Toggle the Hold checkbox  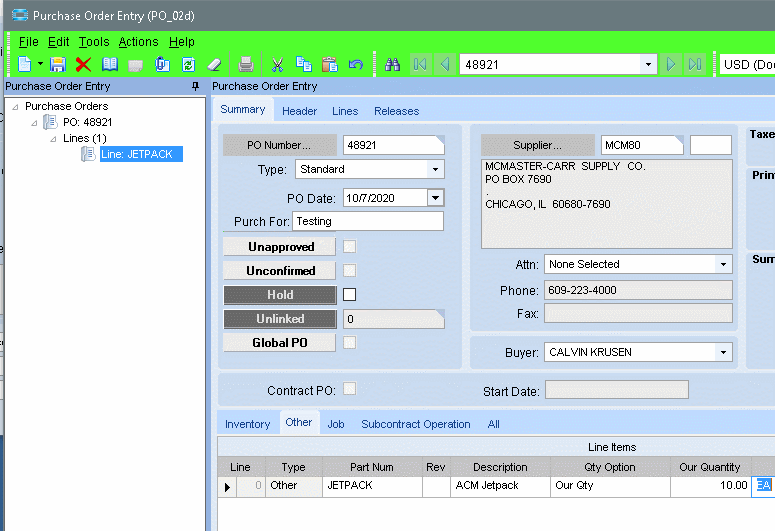pyautogui.click(x=349, y=295)
